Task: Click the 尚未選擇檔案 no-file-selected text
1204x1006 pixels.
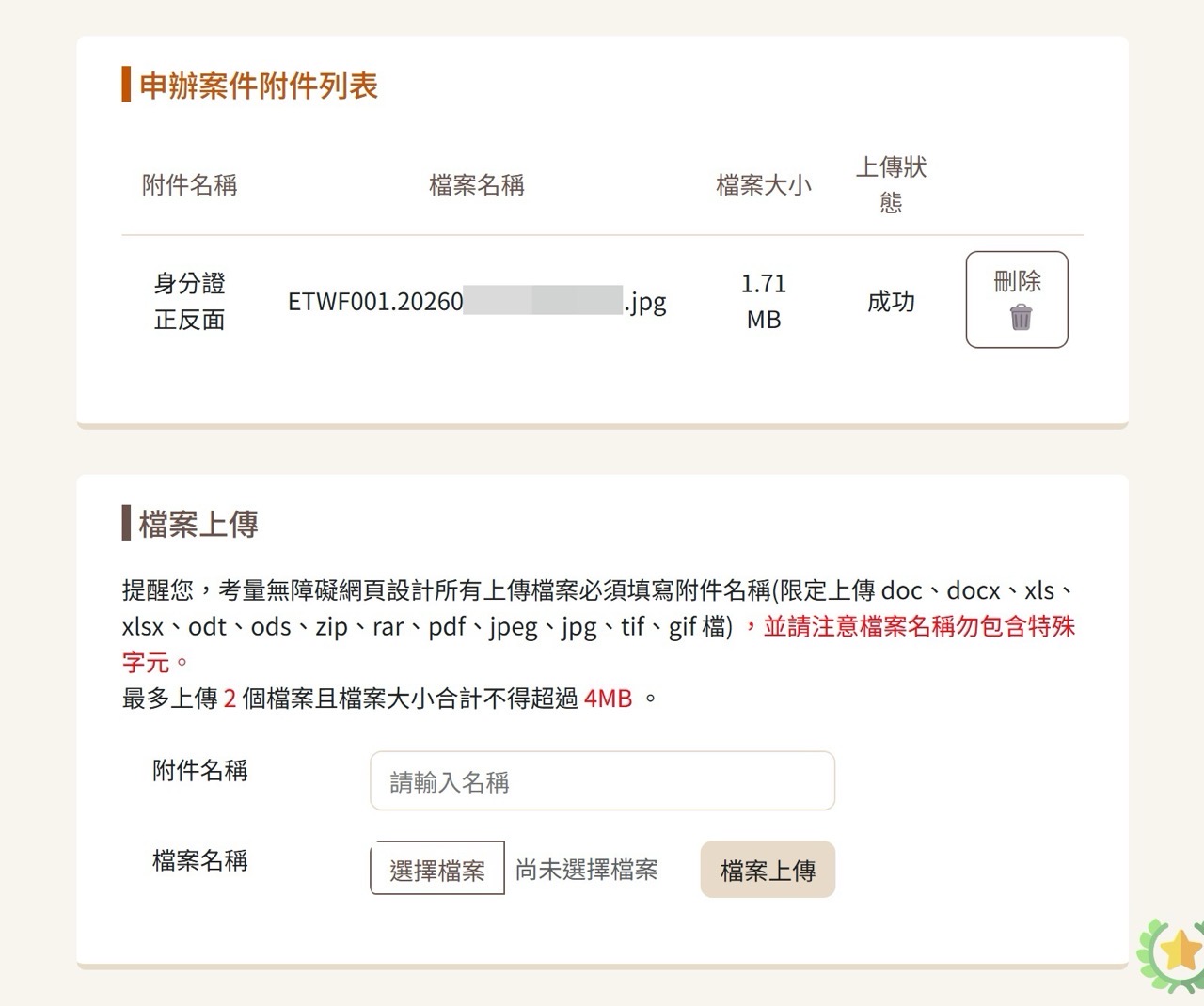Action: coord(586,870)
